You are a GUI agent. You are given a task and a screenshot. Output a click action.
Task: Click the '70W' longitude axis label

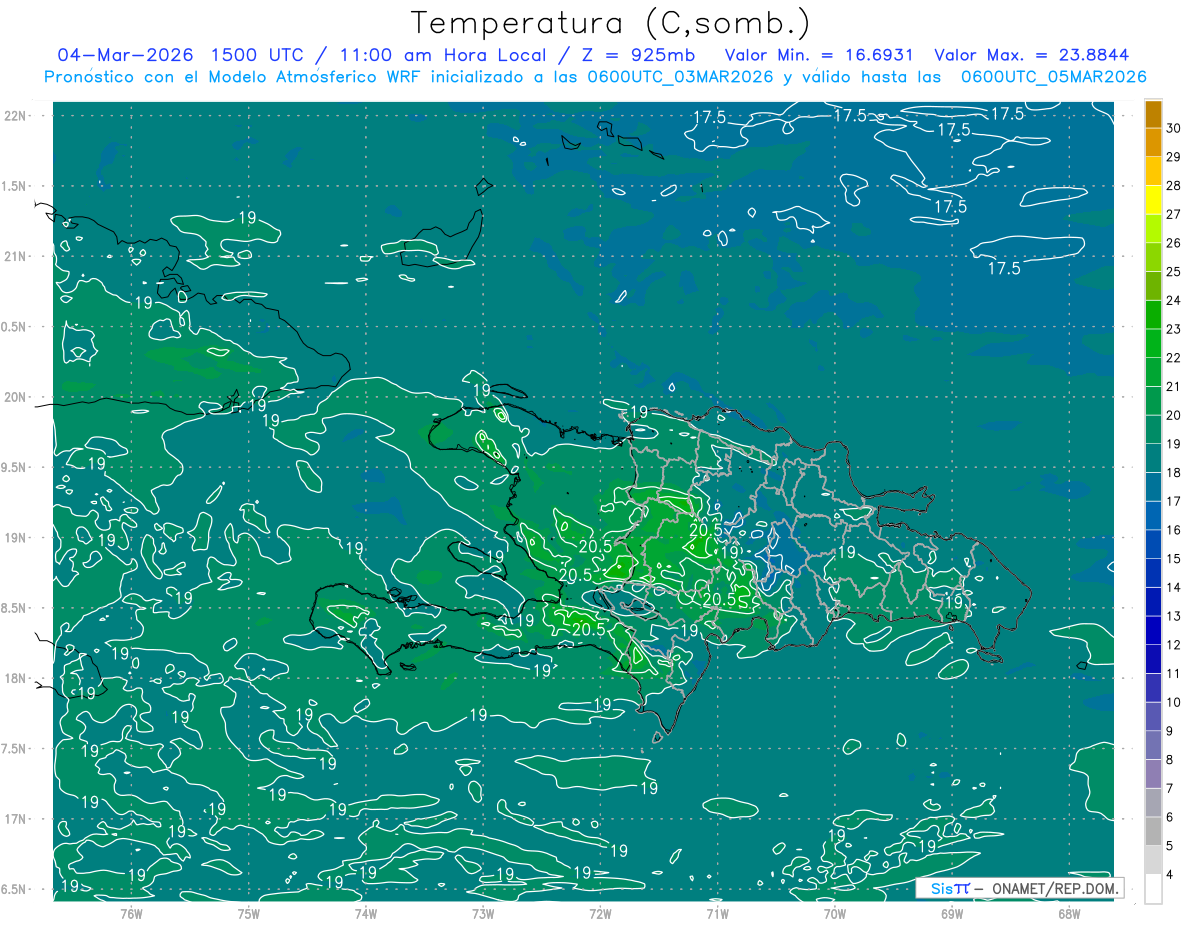[x=834, y=913]
